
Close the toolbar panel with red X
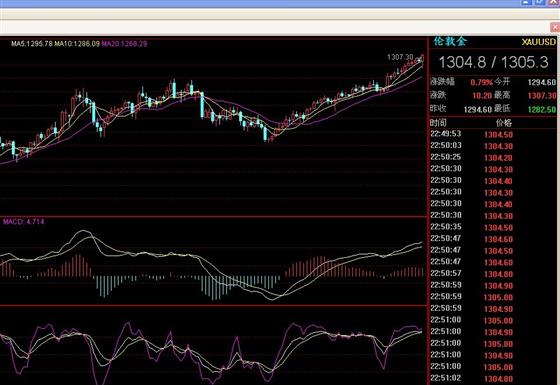[x=555, y=27]
